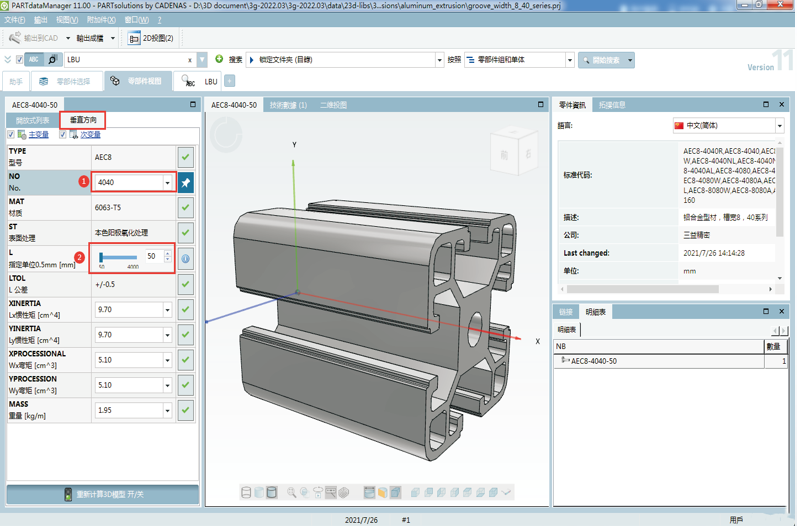This screenshot has height=526, width=797.
Task: Click the 2D投图(2) button
Action: pos(151,38)
